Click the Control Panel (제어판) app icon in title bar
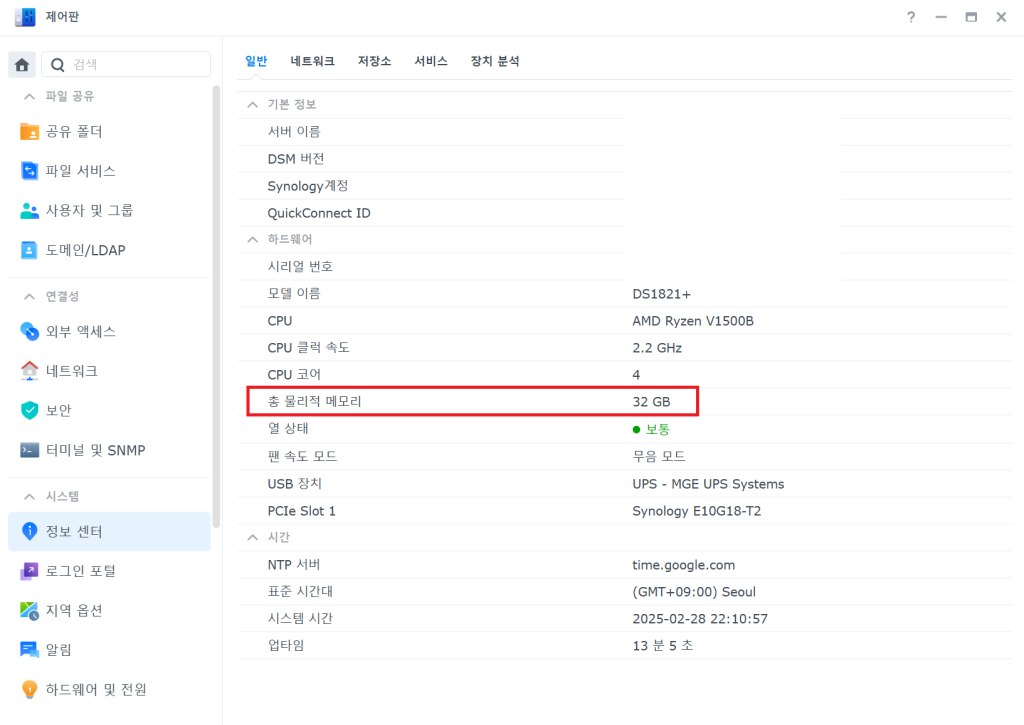Screen dimensions: 1024x725 coord(25,17)
